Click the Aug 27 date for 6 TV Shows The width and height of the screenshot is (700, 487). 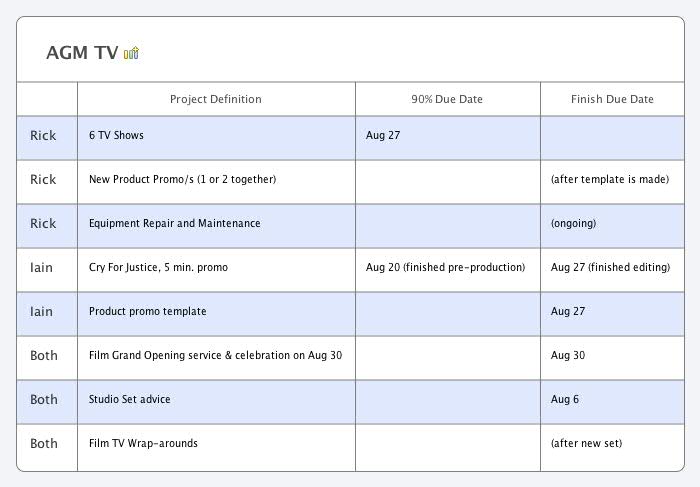coord(383,135)
